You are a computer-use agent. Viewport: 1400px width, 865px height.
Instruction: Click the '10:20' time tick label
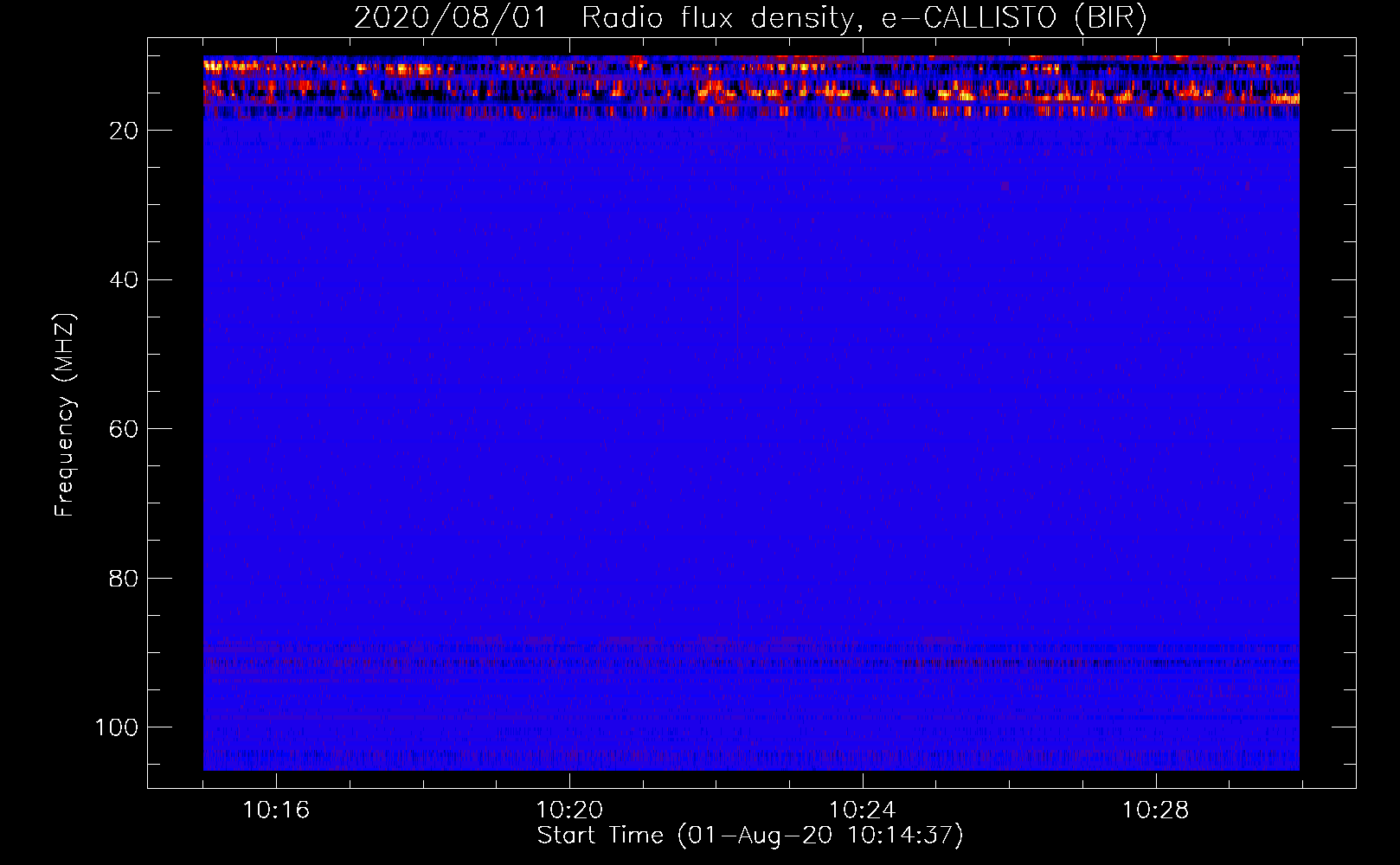(569, 810)
